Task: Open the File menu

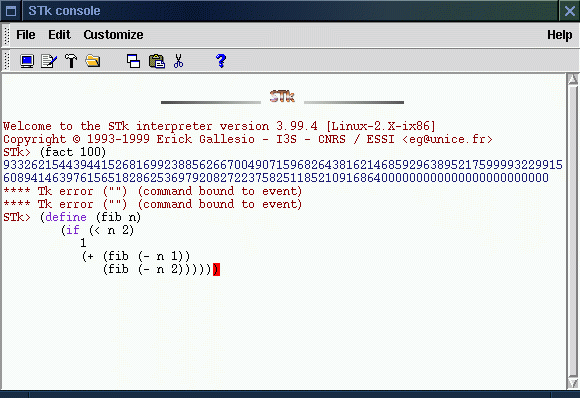Action: [26, 35]
